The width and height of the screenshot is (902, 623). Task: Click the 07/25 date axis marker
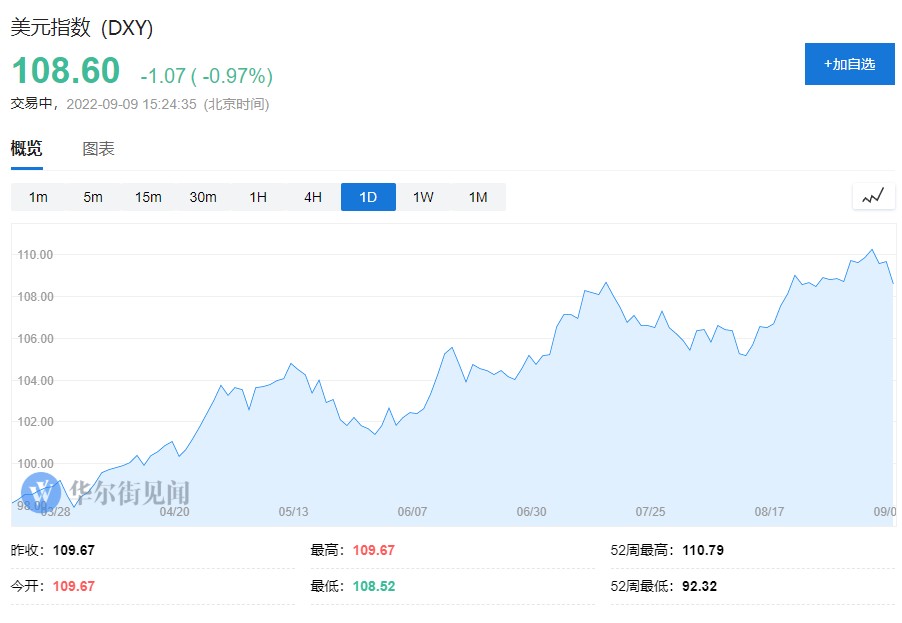click(x=650, y=511)
